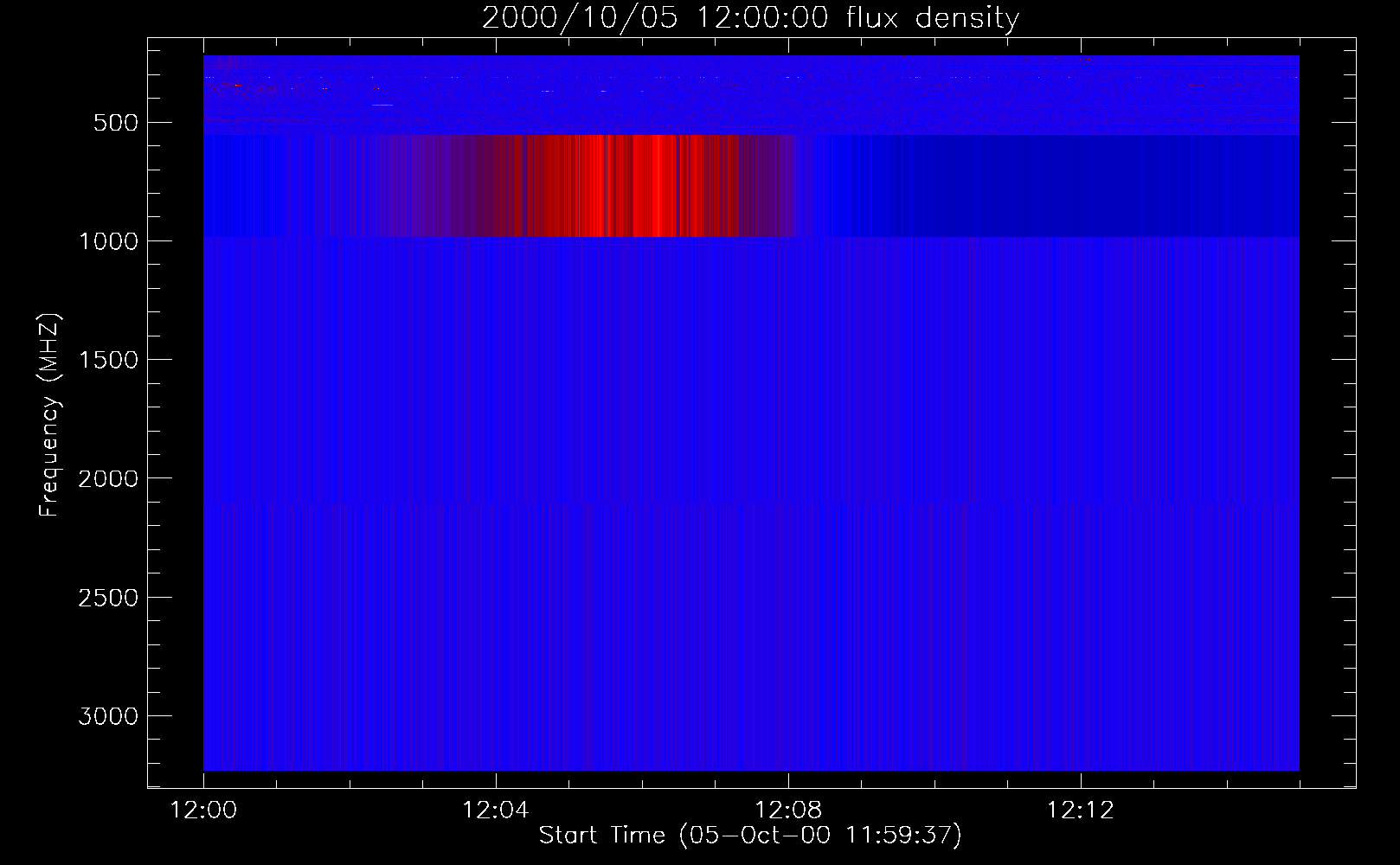The height and width of the screenshot is (865, 1400).
Task: Click the 500 frequency tick label
Action: click(117, 123)
